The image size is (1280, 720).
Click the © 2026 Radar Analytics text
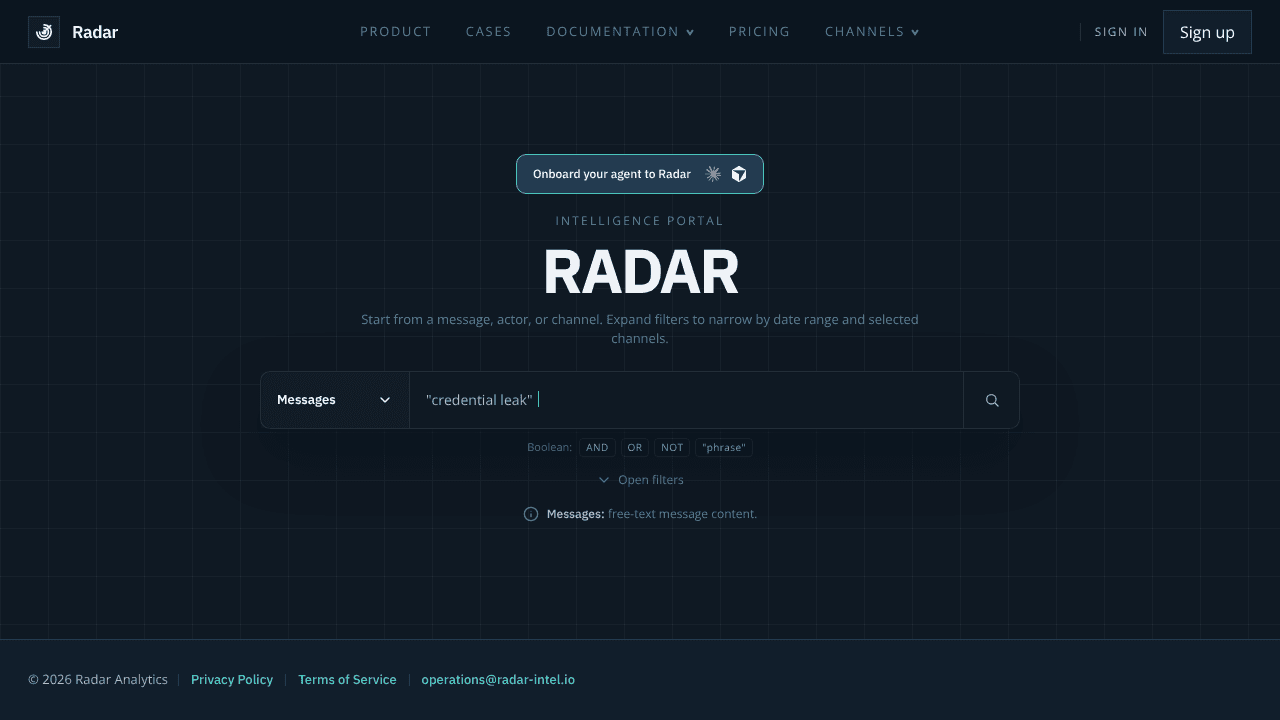click(x=98, y=680)
